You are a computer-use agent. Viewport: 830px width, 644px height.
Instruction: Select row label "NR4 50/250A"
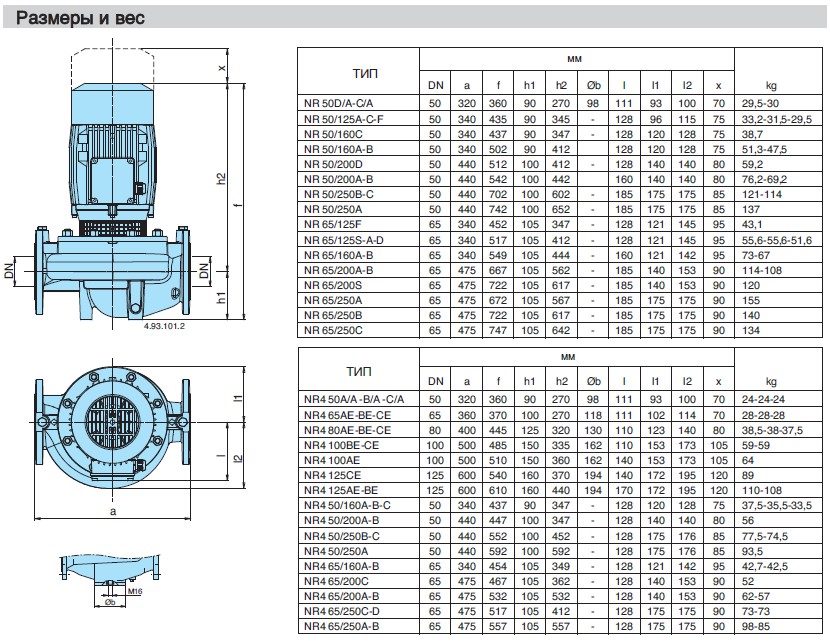(336, 551)
